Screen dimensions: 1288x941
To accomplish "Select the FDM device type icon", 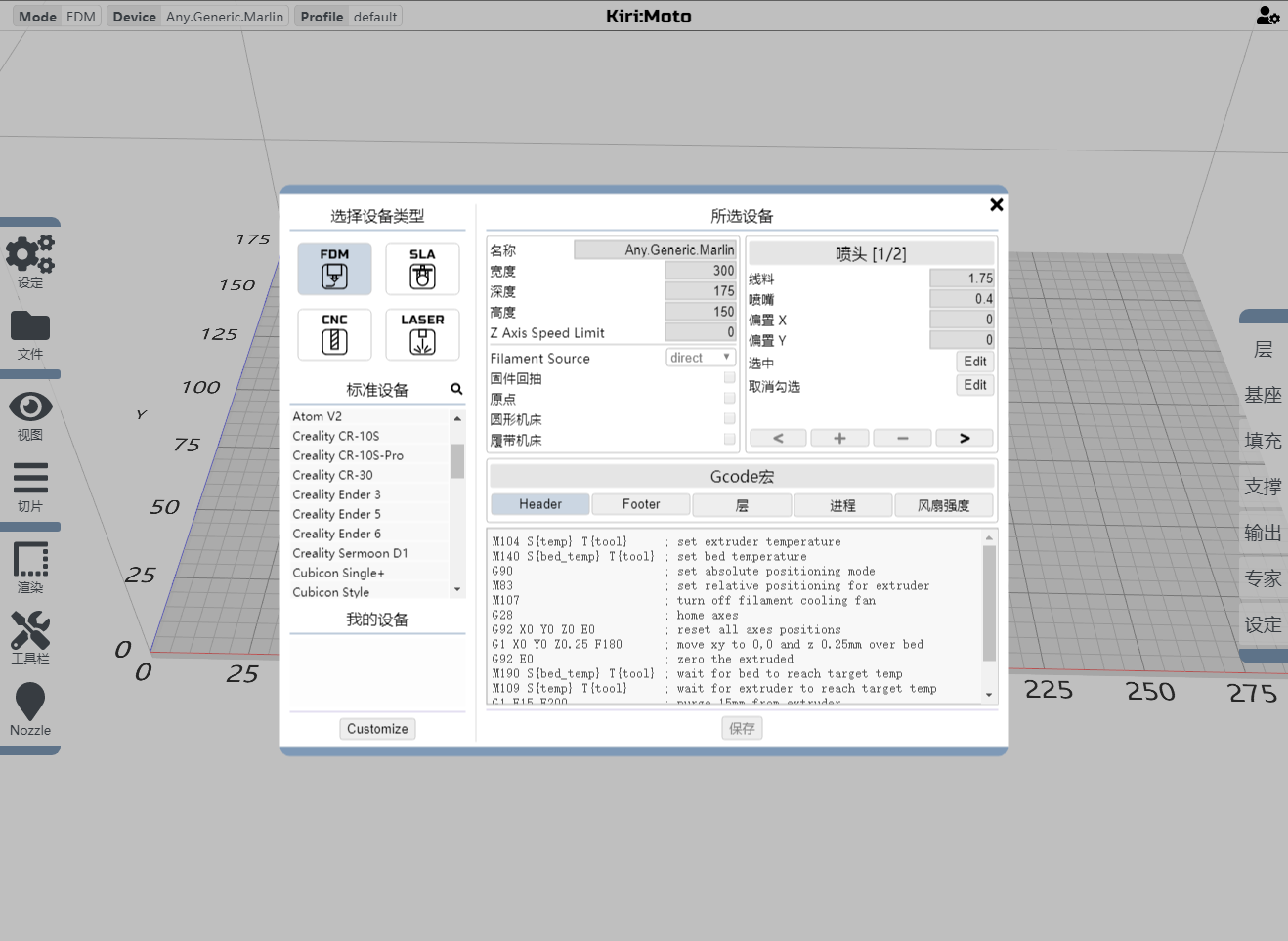I will coord(334,269).
